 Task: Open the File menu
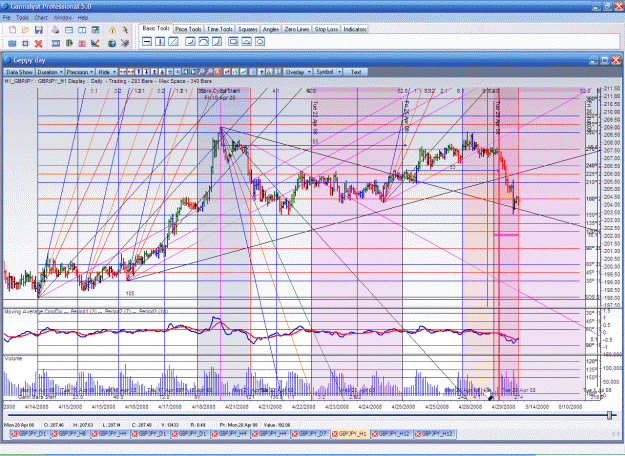(x=6, y=18)
